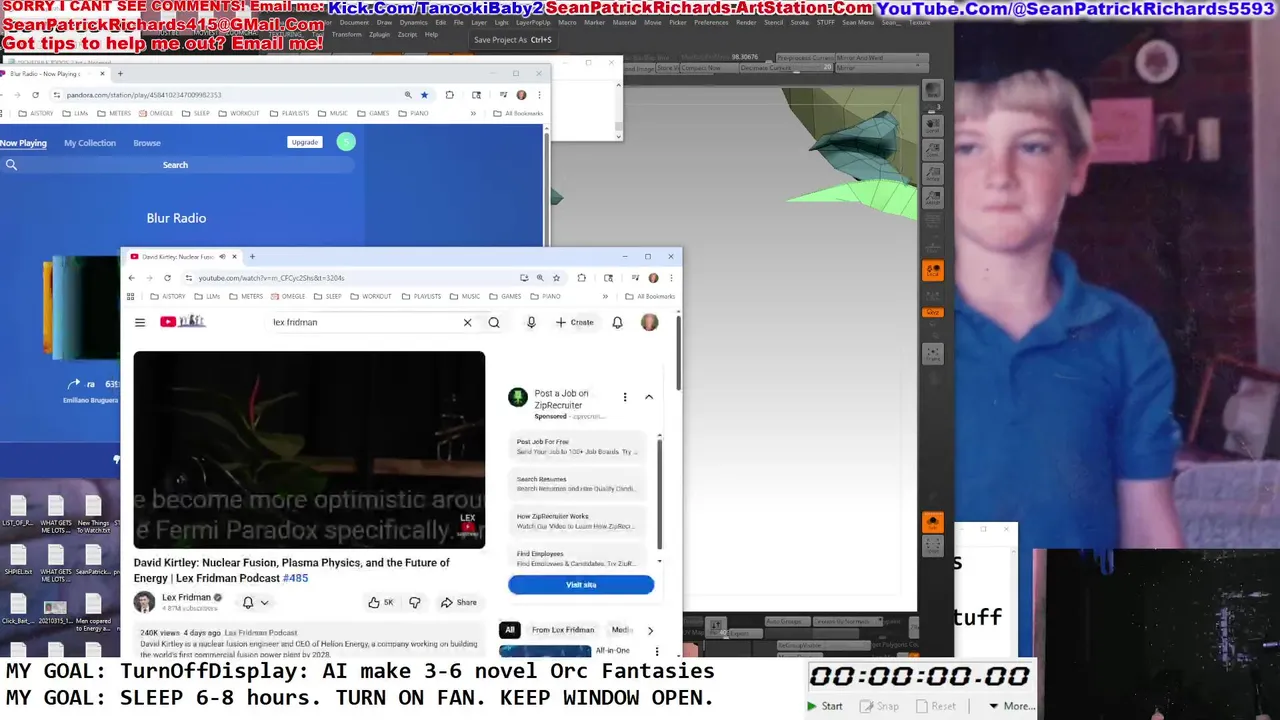Image resolution: width=1280 pixels, height=720 pixels.
Task: Open MUSIC bookmark folder in Pandora window
Action: point(333,113)
